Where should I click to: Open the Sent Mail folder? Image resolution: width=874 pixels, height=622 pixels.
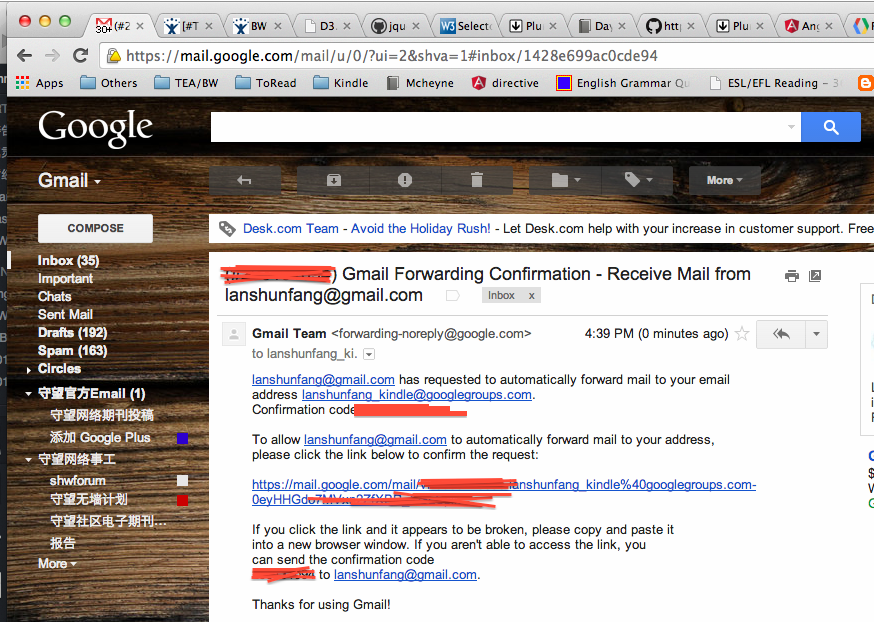[65, 314]
